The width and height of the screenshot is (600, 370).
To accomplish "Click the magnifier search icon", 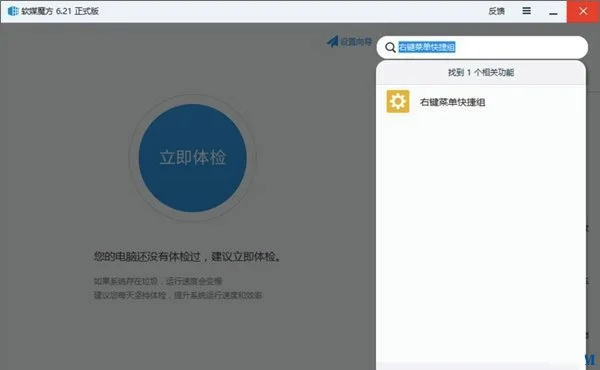I will point(390,47).
